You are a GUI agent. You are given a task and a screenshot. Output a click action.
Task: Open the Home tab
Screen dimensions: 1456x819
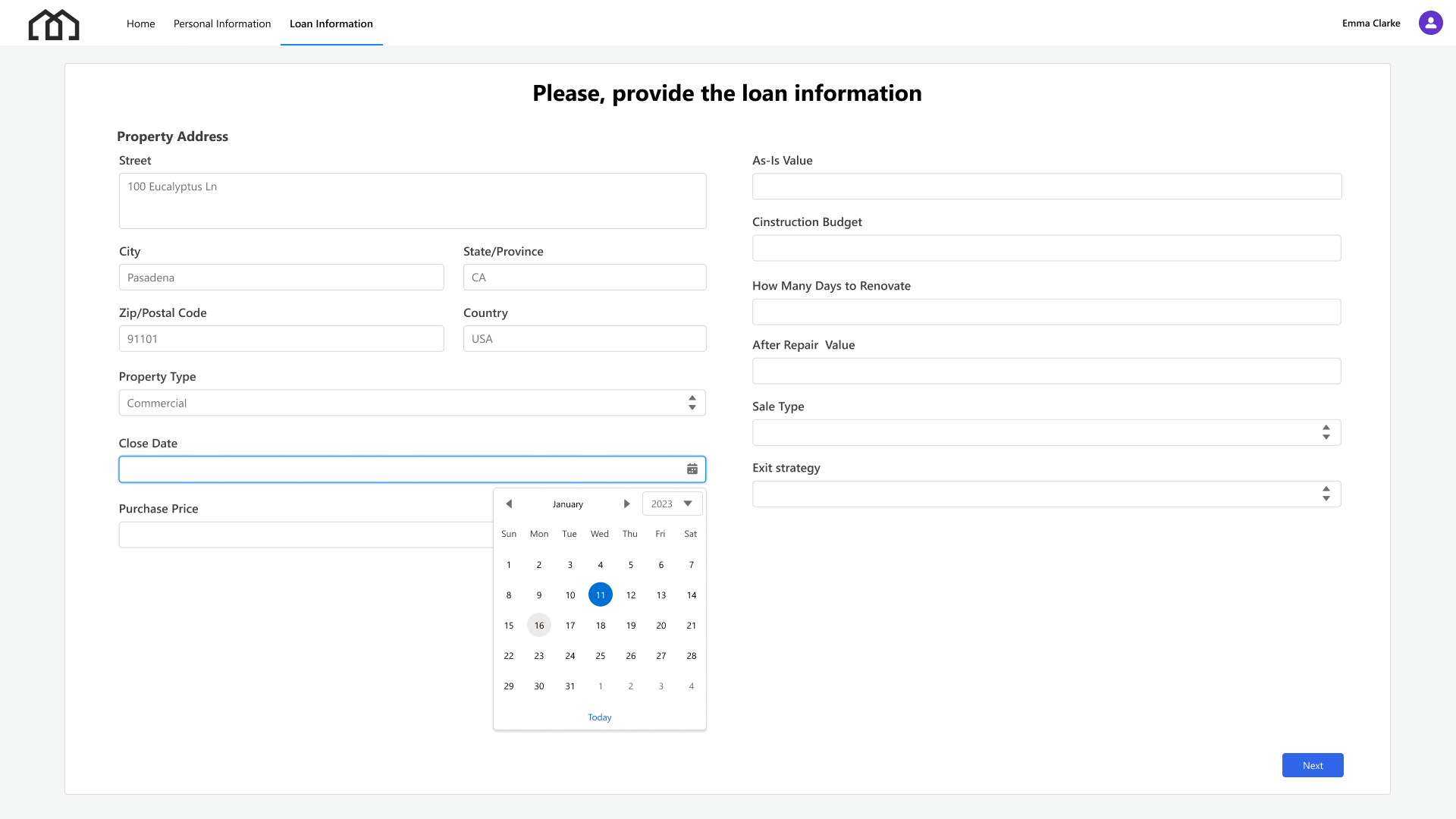[140, 24]
